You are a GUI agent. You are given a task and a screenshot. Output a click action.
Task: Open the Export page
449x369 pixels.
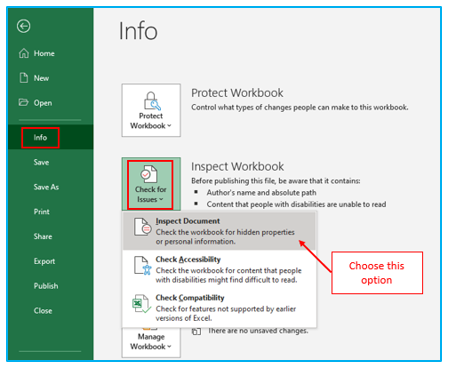point(44,261)
